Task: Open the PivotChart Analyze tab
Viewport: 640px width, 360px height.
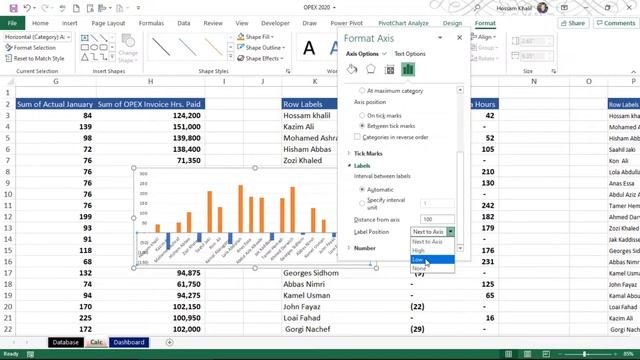Action: tap(403, 23)
